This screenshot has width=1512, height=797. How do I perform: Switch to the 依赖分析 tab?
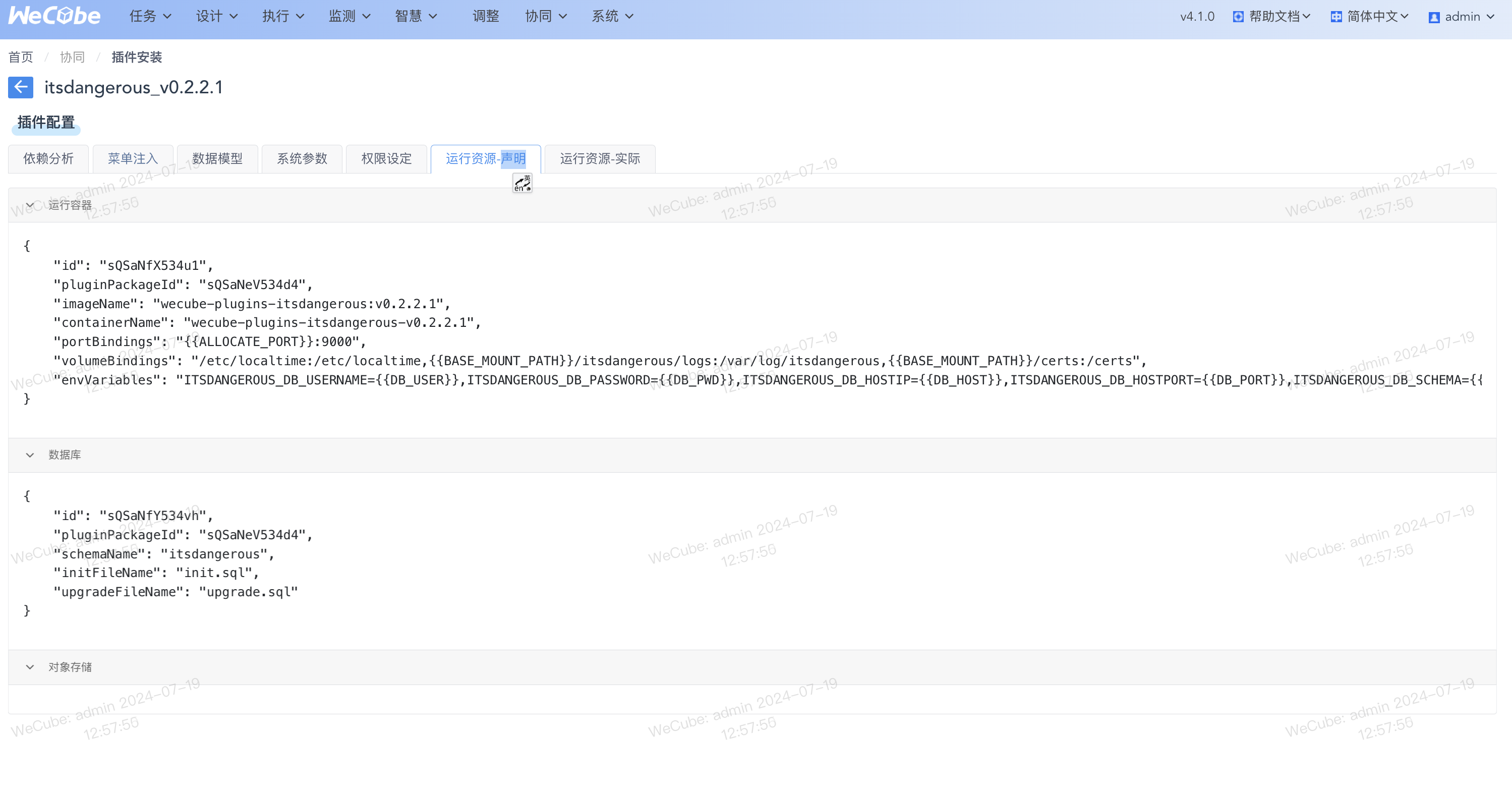[x=48, y=158]
